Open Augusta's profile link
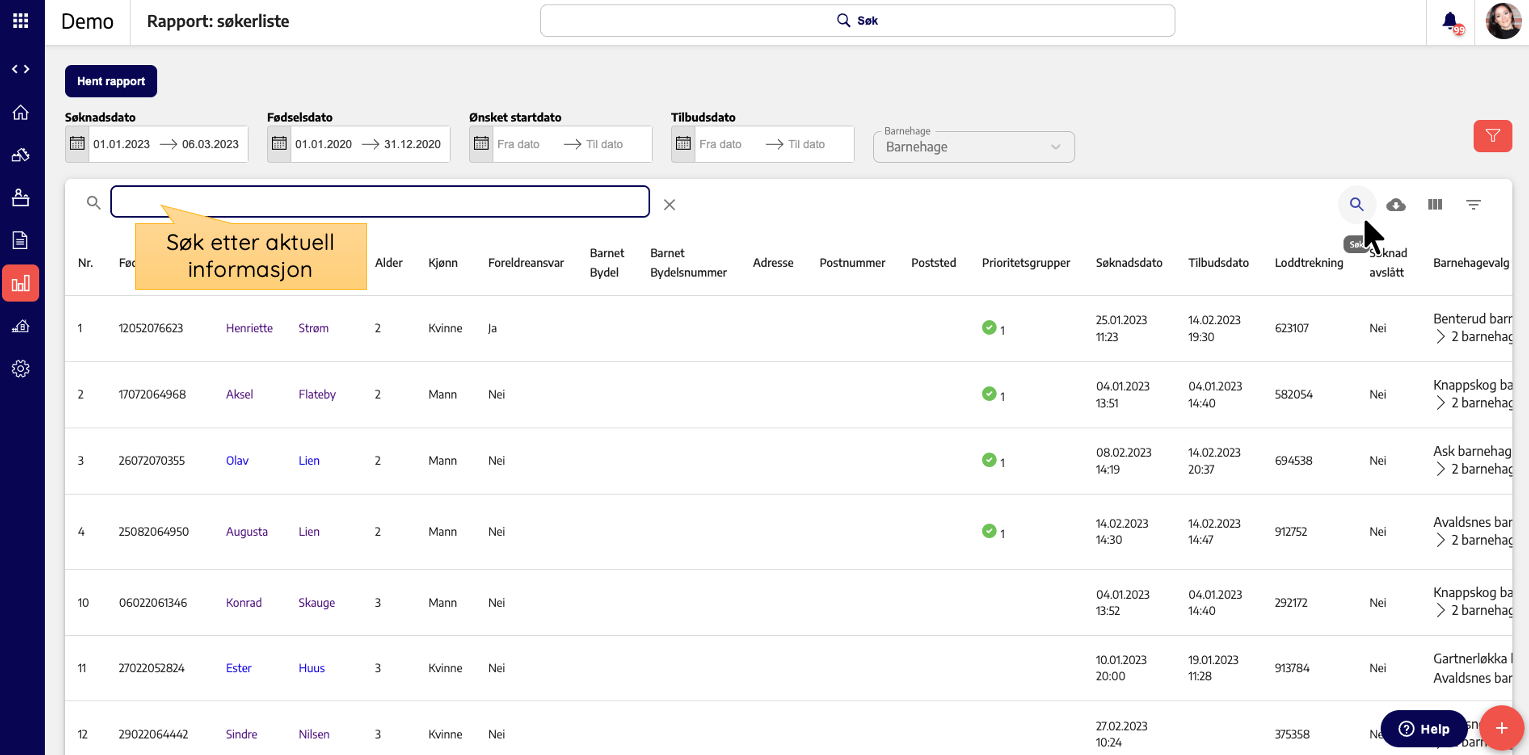Image resolution: width=1529 pixels, height=755 pixels. [247, 532]
